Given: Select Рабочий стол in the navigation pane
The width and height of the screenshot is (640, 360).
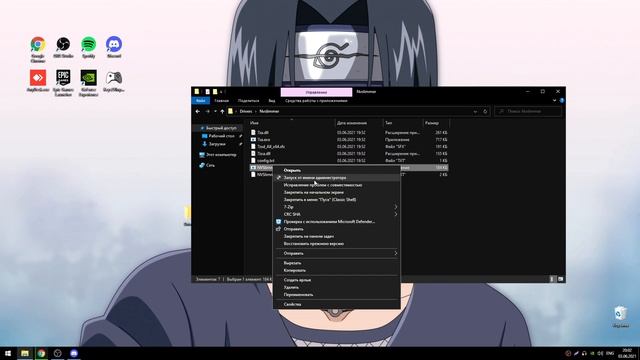Looking at the screenshot, I should pyautogui.click(x=221, y=136).
